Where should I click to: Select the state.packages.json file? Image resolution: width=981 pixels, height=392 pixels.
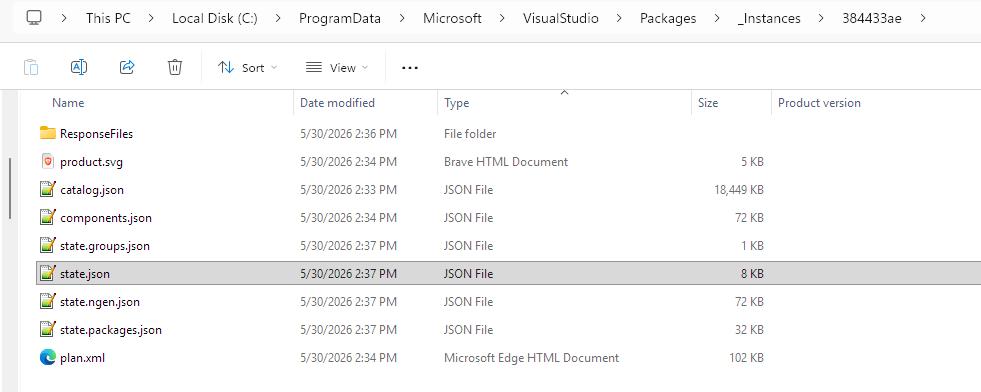pyautogui.click(x=111, y=329)
